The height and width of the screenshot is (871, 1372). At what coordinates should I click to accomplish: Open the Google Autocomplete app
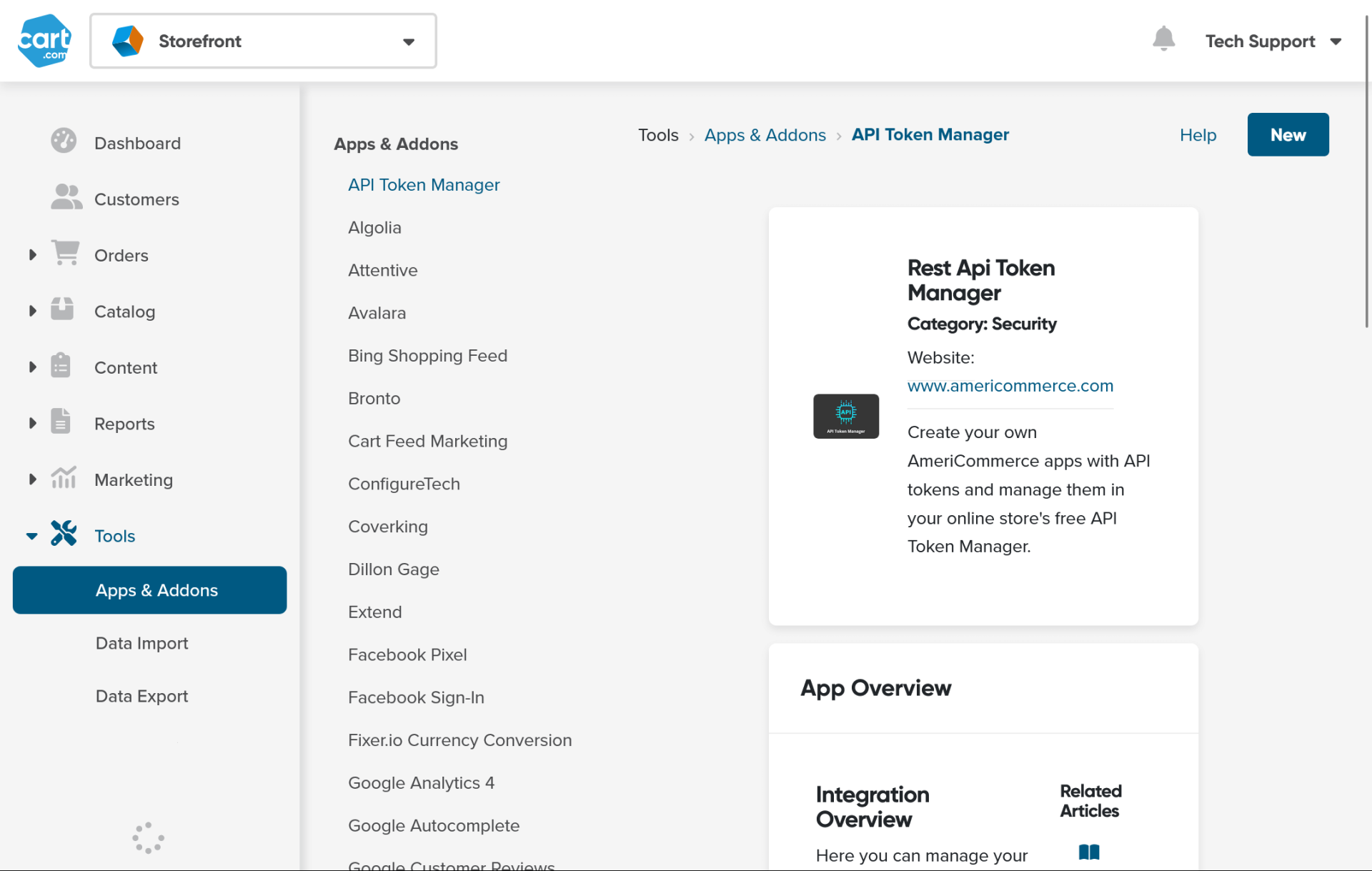coord(434,826)
